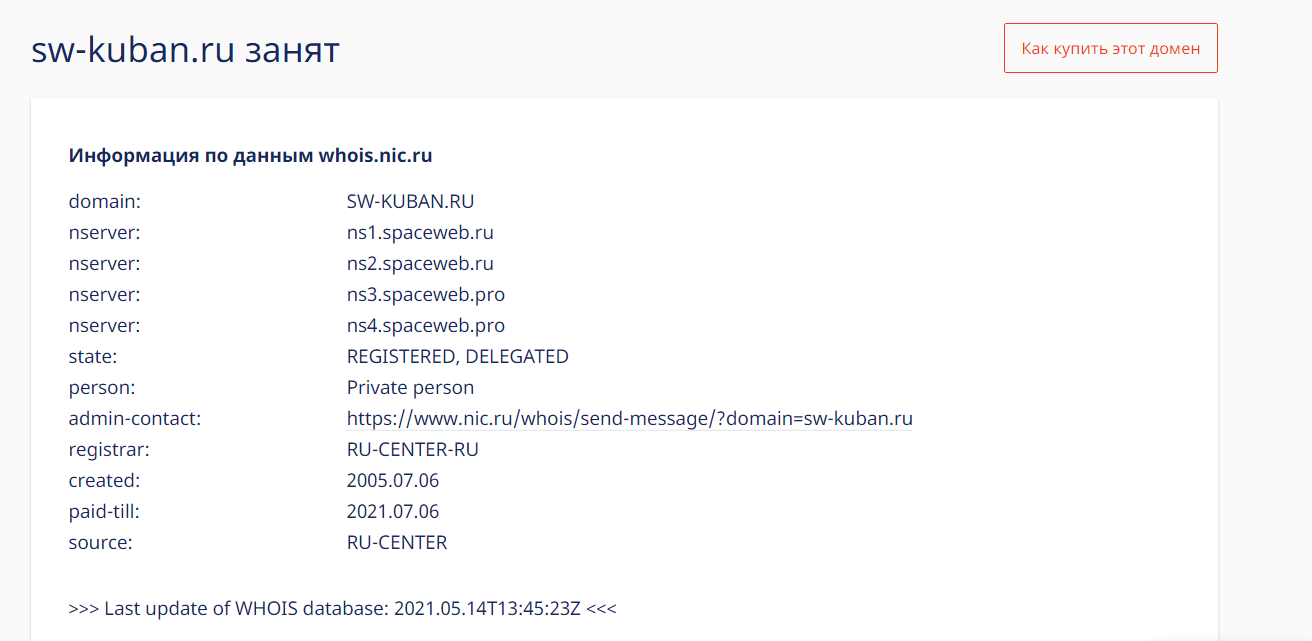1312x641 pixels.
Task: Click the 'state:' field label
Action: [93, 356]
